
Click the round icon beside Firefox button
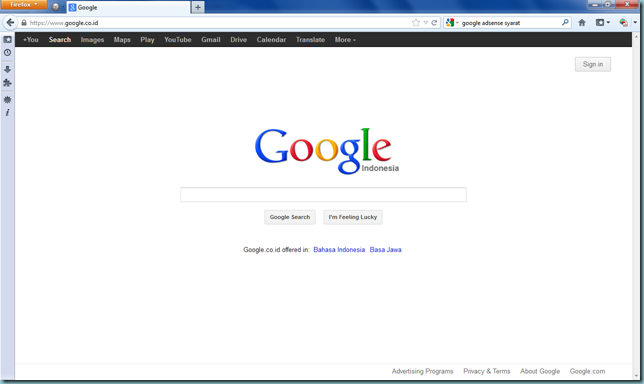coord(55,7)
